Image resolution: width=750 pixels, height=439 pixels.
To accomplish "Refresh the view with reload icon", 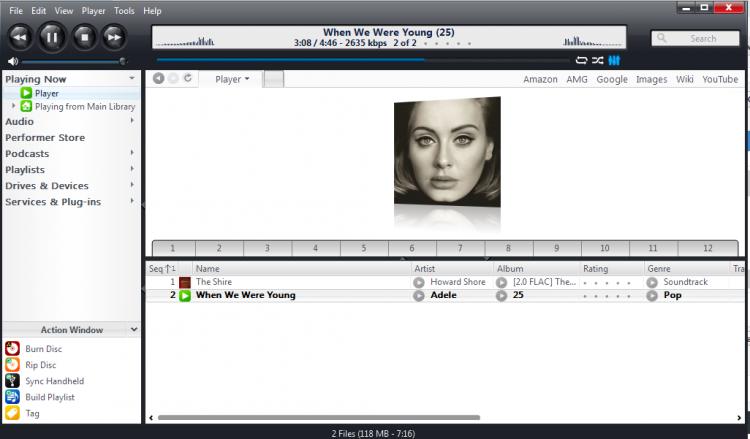I will tap(188, 78).
